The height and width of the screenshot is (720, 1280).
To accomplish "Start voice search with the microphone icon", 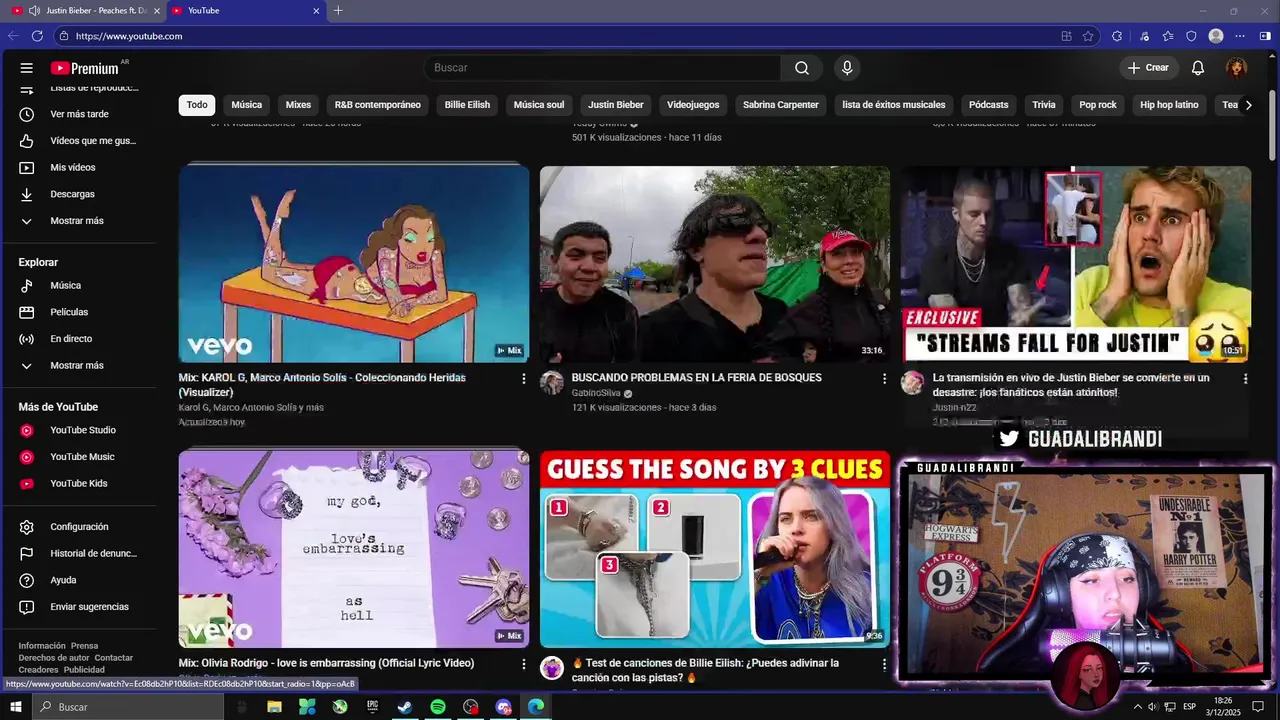I will tap(847, 68).
